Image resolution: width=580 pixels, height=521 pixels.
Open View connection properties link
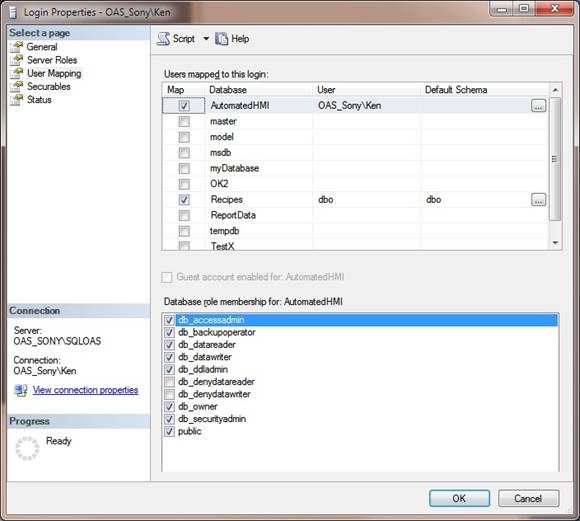tap(85, 390)
